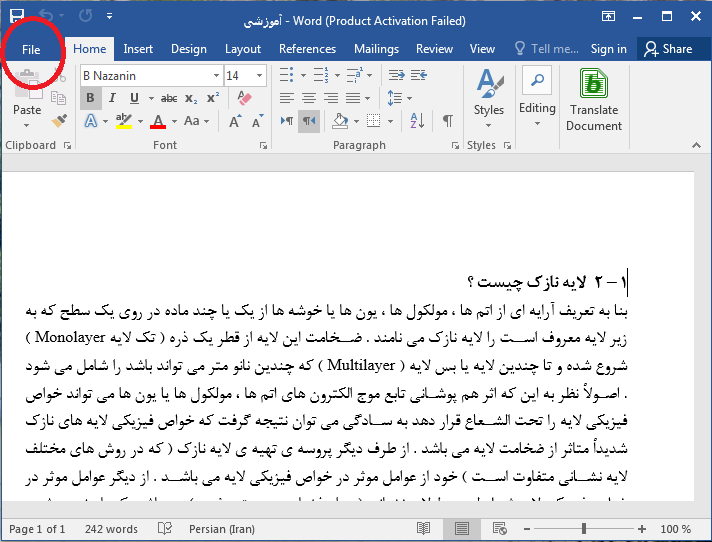
Task: Set right-to-left text direction
Action: tap(309, 121)
